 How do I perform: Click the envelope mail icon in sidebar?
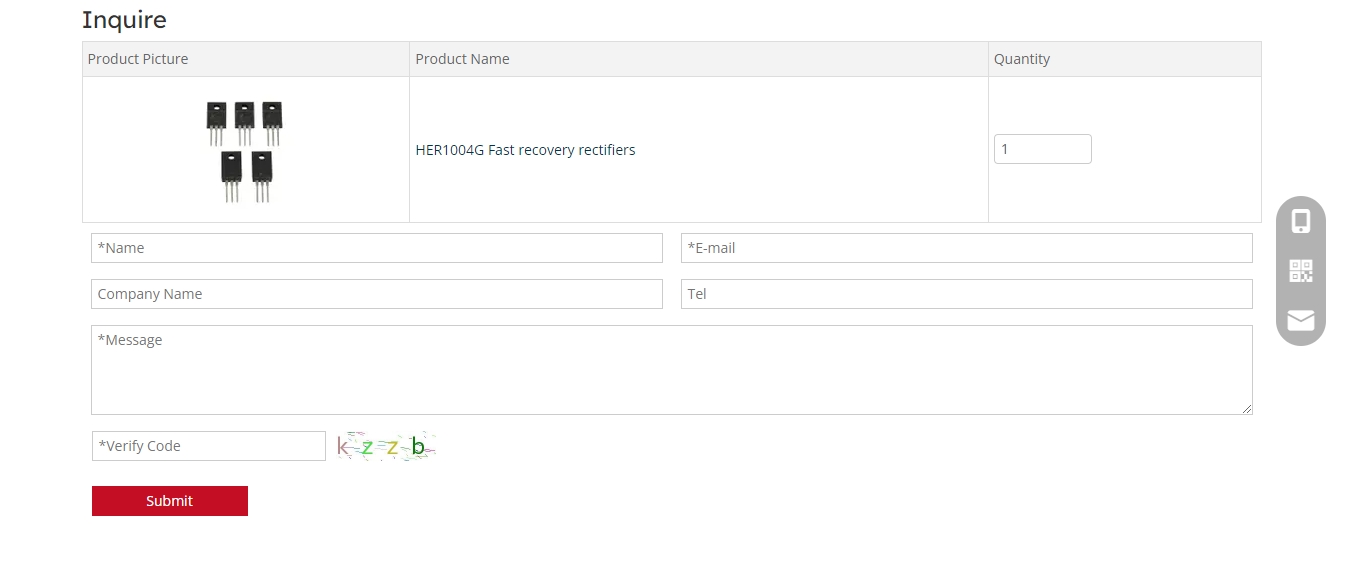pos(1300,320)
